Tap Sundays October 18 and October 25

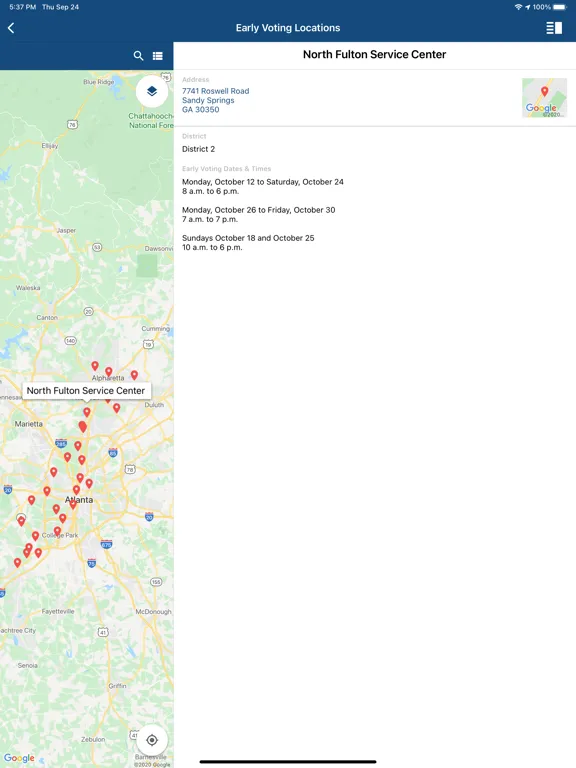tap(248, 238)
